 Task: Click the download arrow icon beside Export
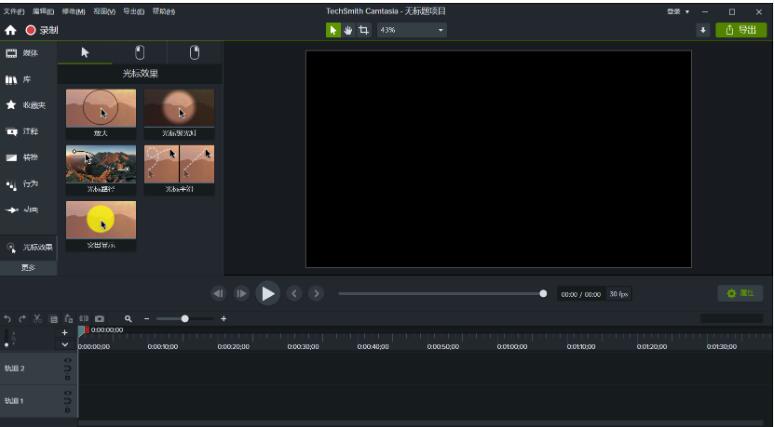point(703,30)
